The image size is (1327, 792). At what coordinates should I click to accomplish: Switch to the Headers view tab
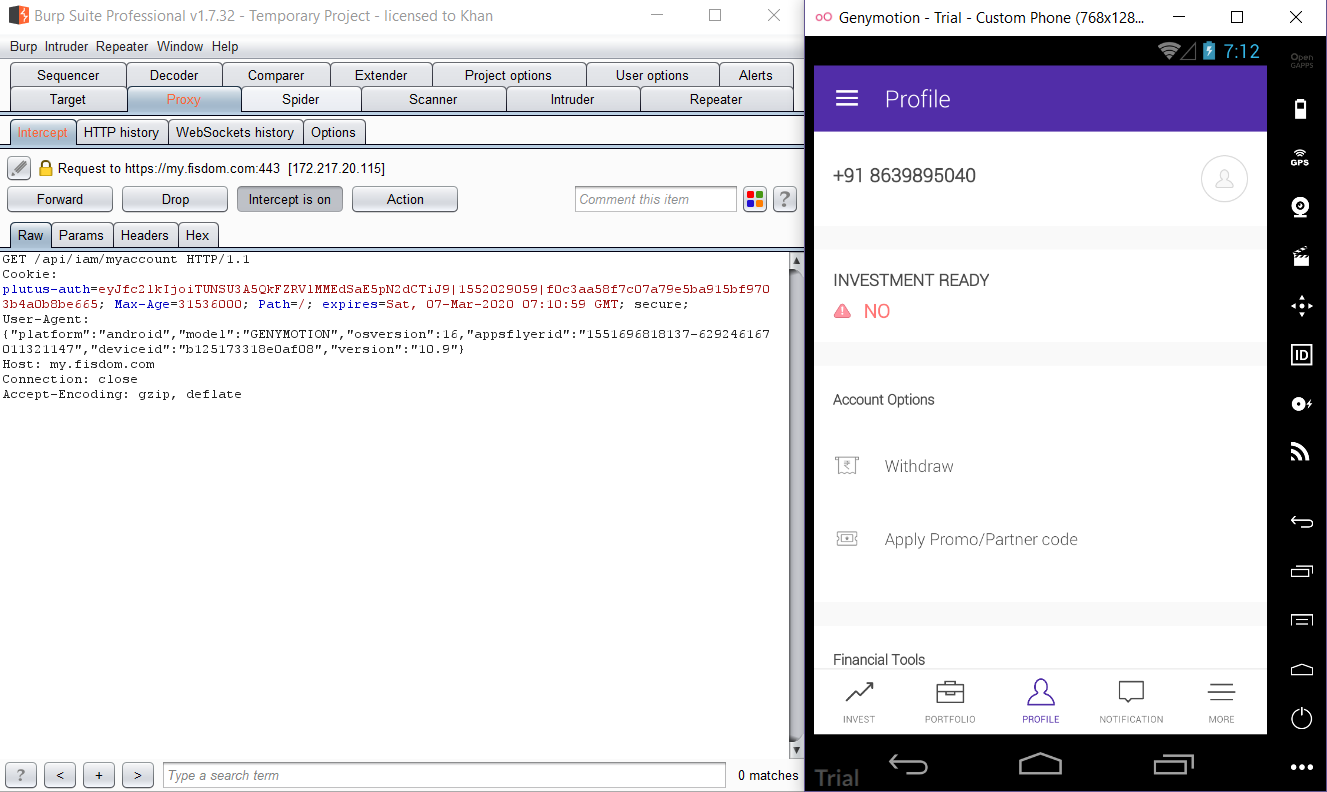(x=145, y=235)
